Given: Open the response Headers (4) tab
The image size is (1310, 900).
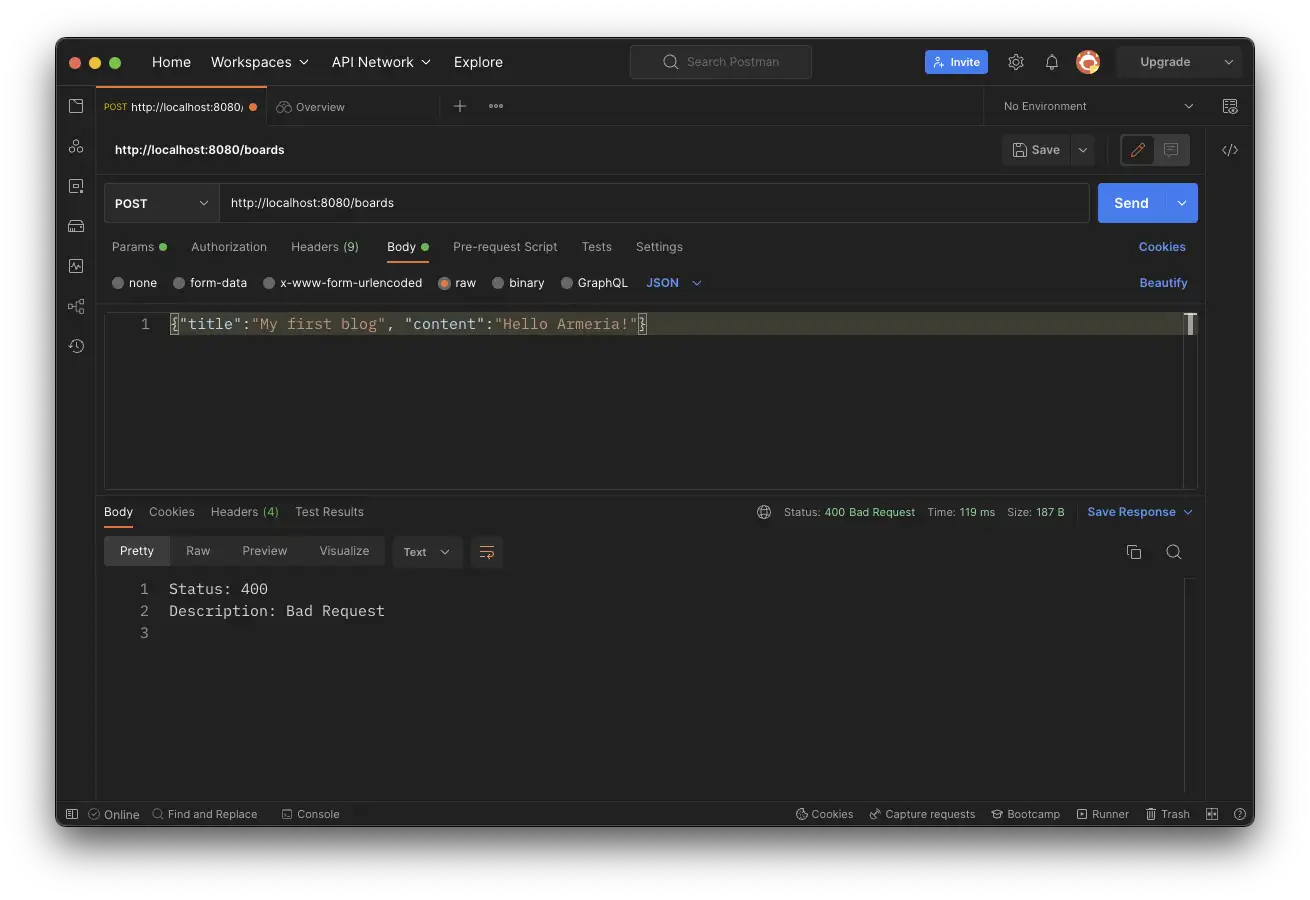Looking at the screenshot, I should click(x=244, y=512).
